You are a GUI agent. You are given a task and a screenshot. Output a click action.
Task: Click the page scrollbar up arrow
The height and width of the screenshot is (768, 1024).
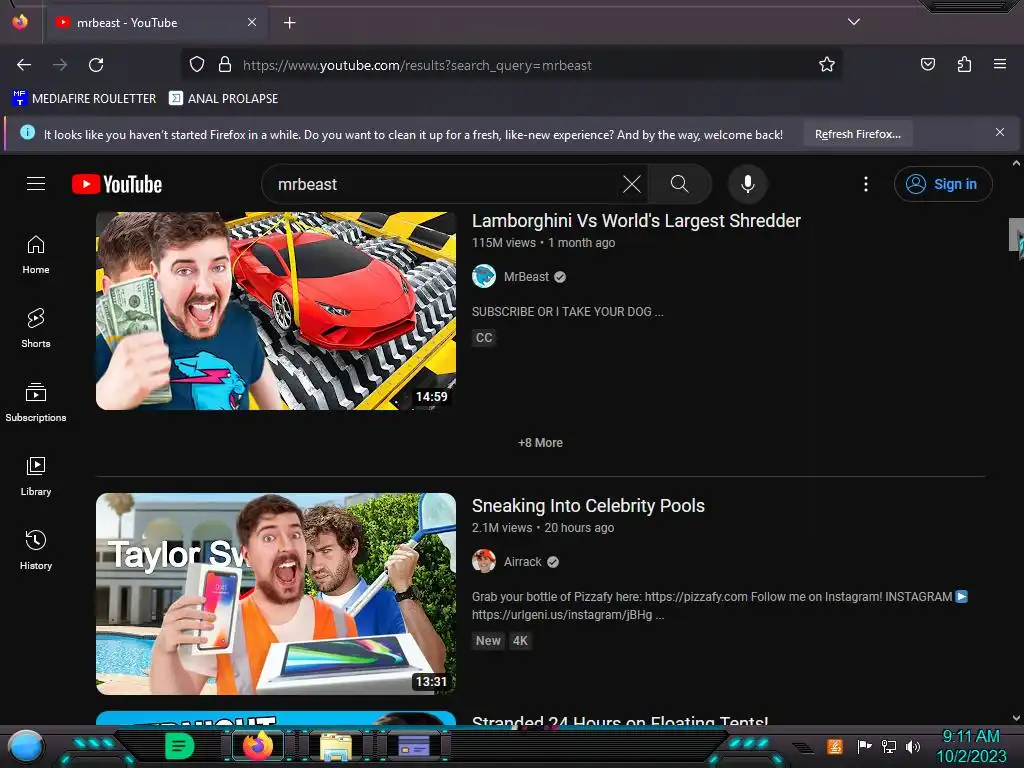[1016, 163]
